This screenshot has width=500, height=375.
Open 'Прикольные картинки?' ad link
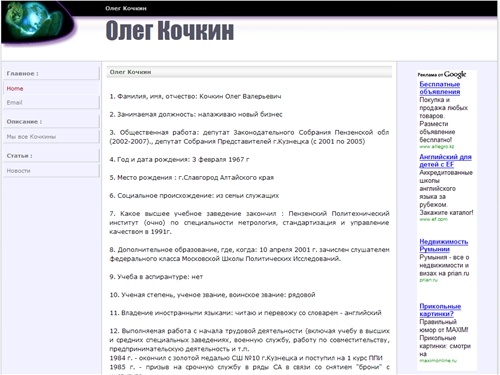(x=440, y=310)
